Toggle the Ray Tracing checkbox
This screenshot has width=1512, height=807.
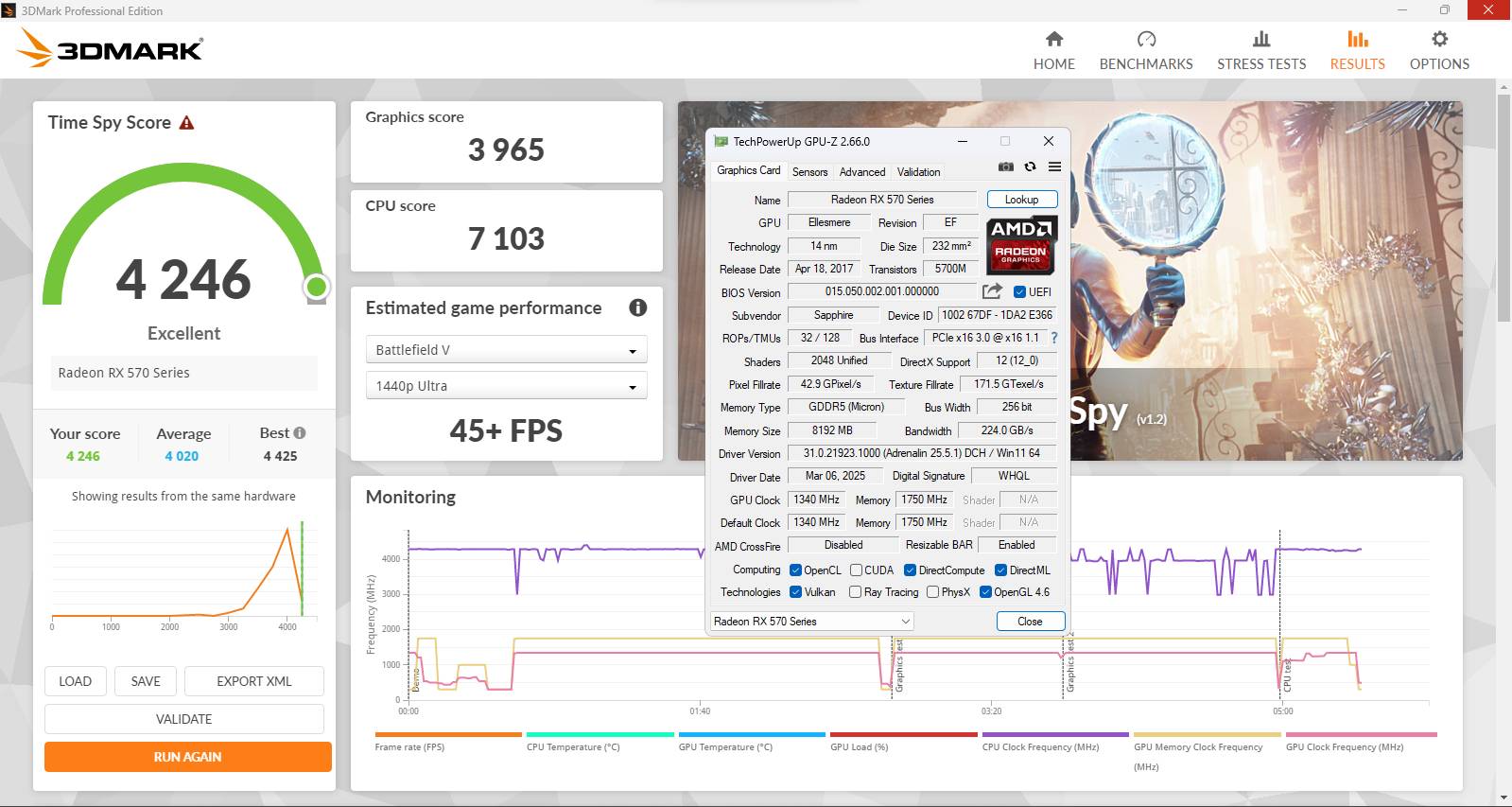(x=855, y=592)
